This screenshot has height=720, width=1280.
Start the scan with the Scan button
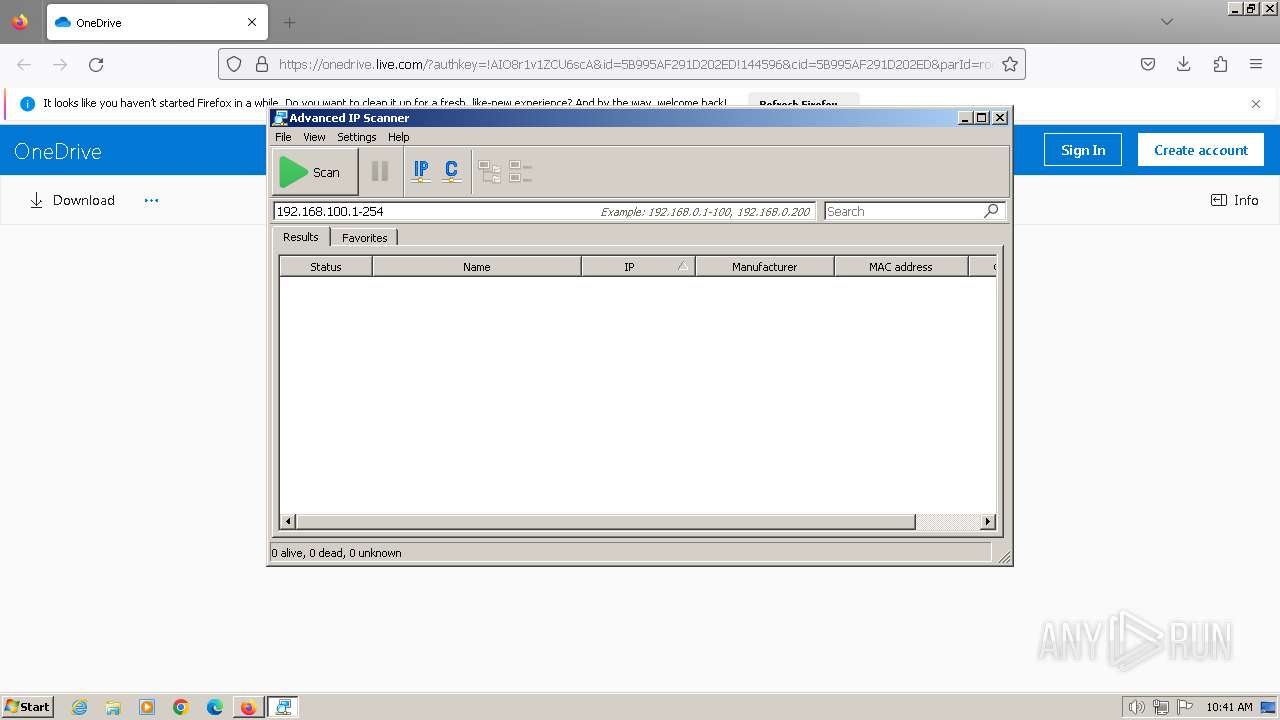pyautogui.click(x=315, y=172)
